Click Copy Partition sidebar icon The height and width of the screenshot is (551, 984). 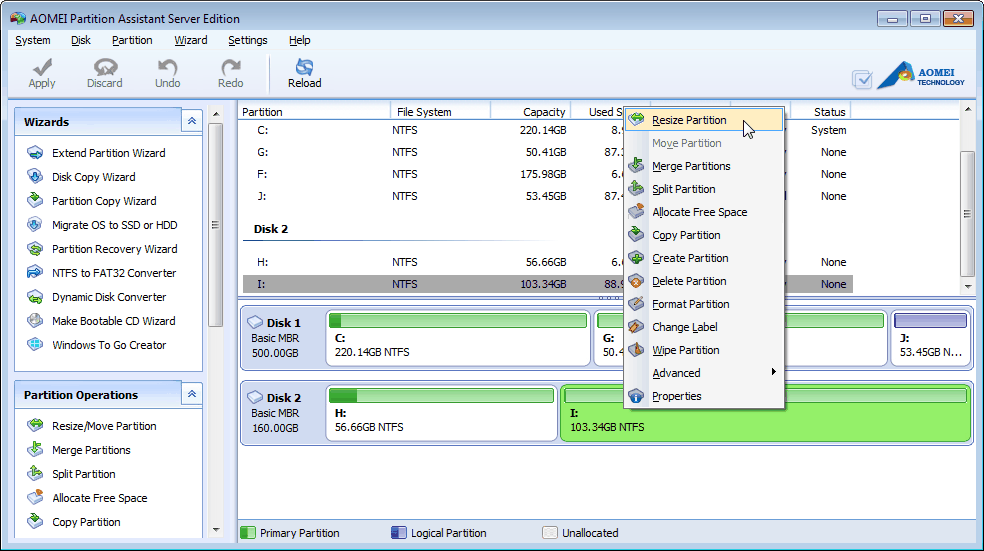(x=35, y=522)
